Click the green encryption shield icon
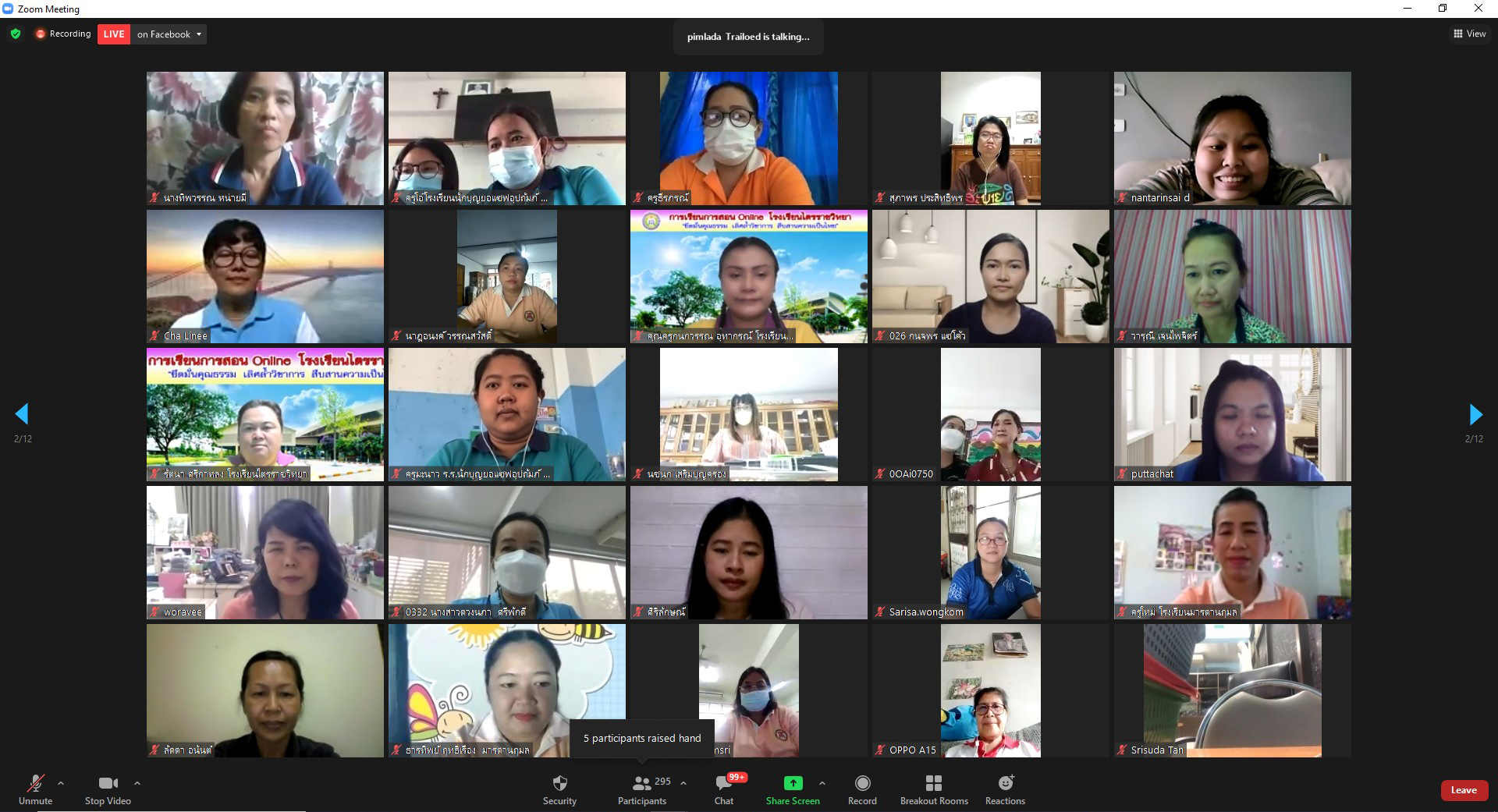The image size is (1498, 812). (x=16, y=34)
